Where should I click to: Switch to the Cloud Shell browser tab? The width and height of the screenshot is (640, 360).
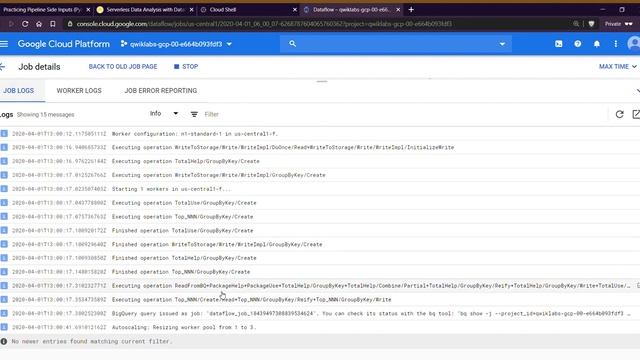(223, 9)
